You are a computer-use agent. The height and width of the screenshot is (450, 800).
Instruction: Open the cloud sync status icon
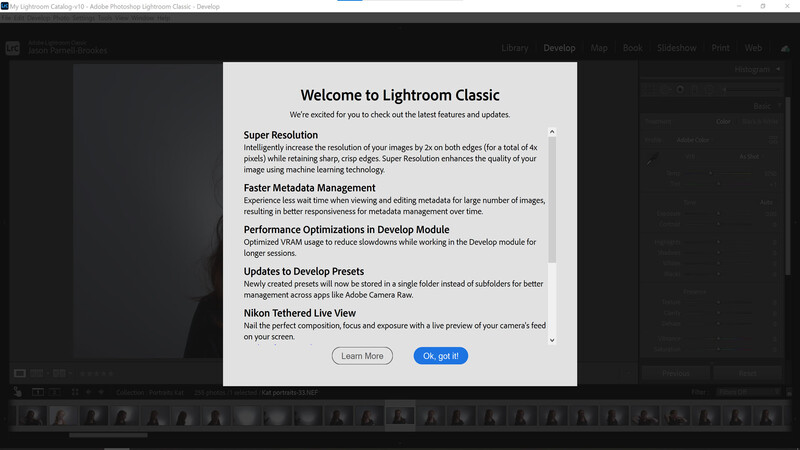785,48
